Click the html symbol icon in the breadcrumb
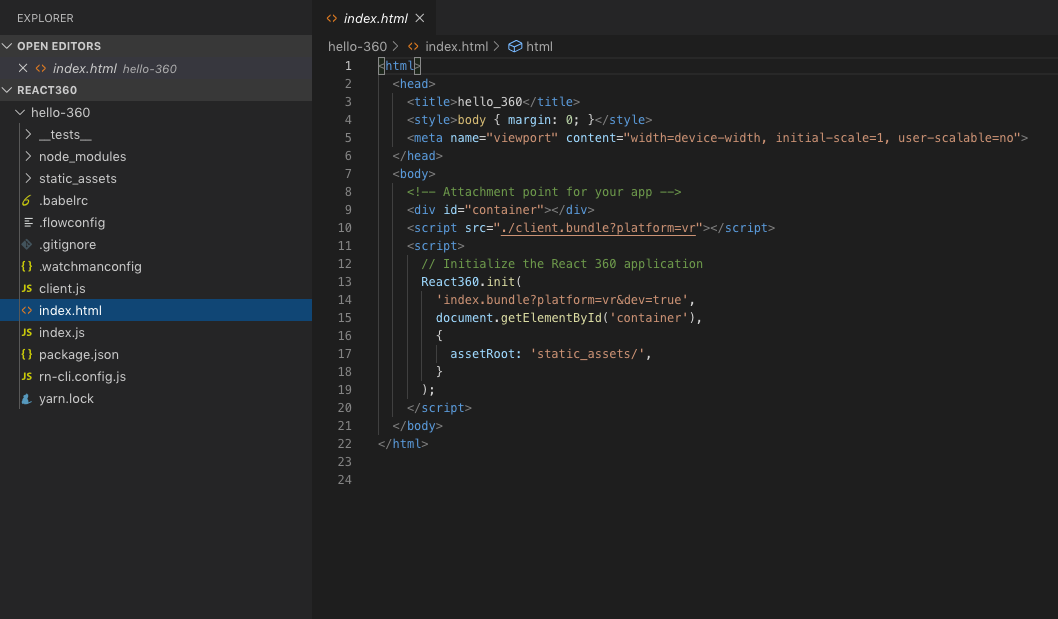Image resolution: width=1058 pixels, height=619 pixels. coord(514,46)
